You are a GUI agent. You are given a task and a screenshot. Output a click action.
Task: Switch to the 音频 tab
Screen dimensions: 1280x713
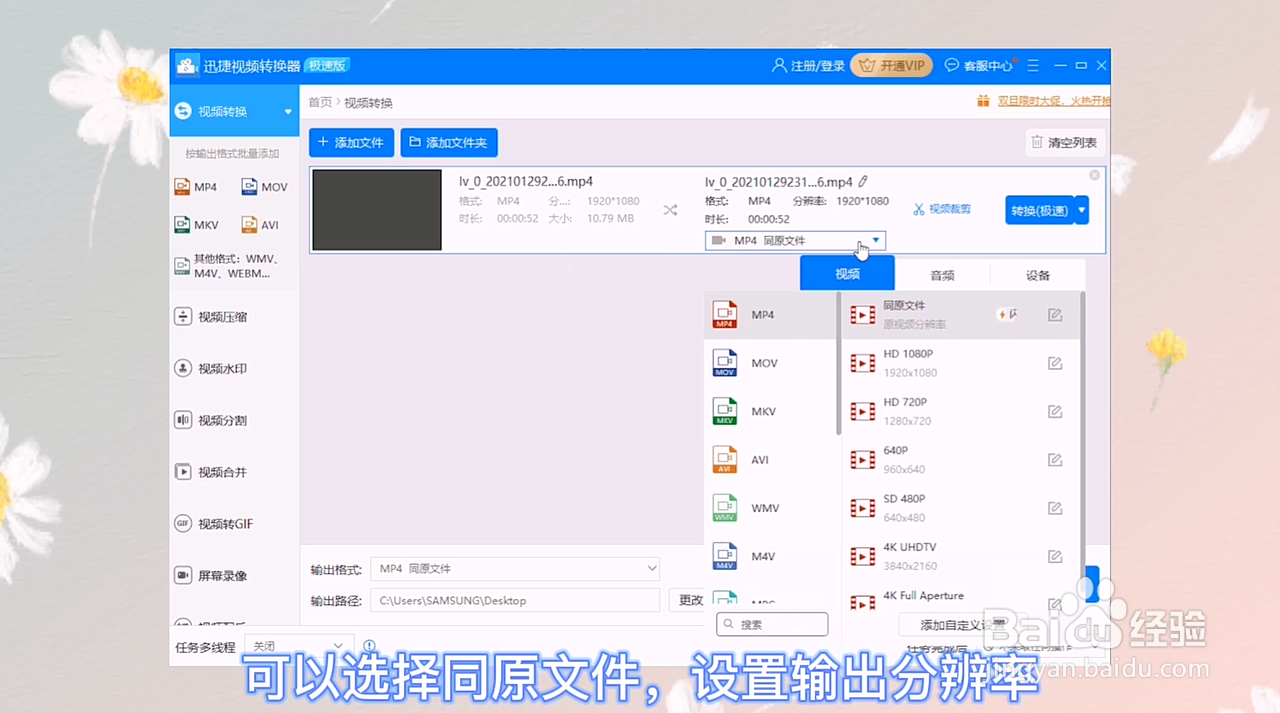(x=942, y=275)
